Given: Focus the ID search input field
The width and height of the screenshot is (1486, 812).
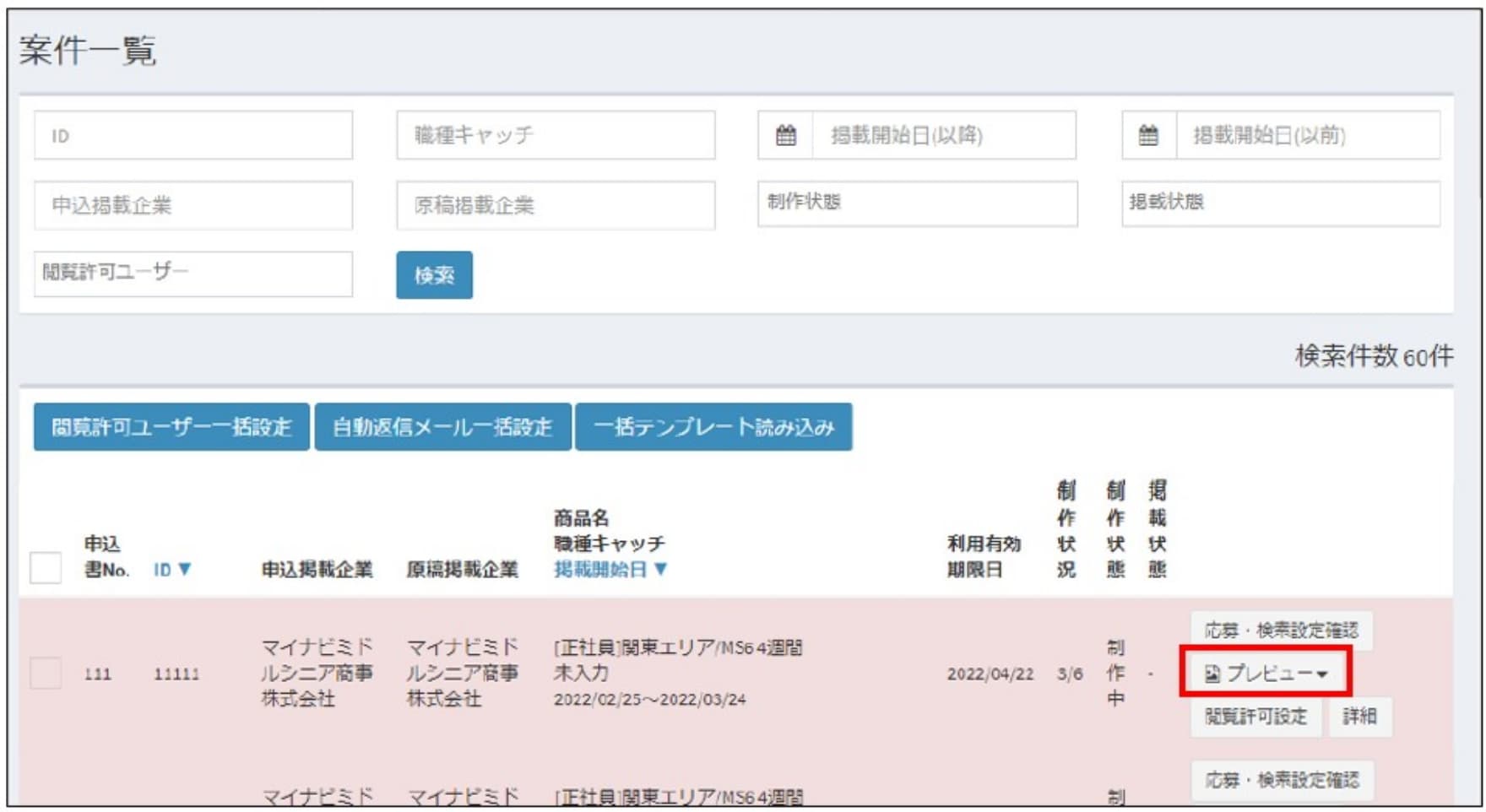Looking at the screenshot, I should tap(193, 135).
